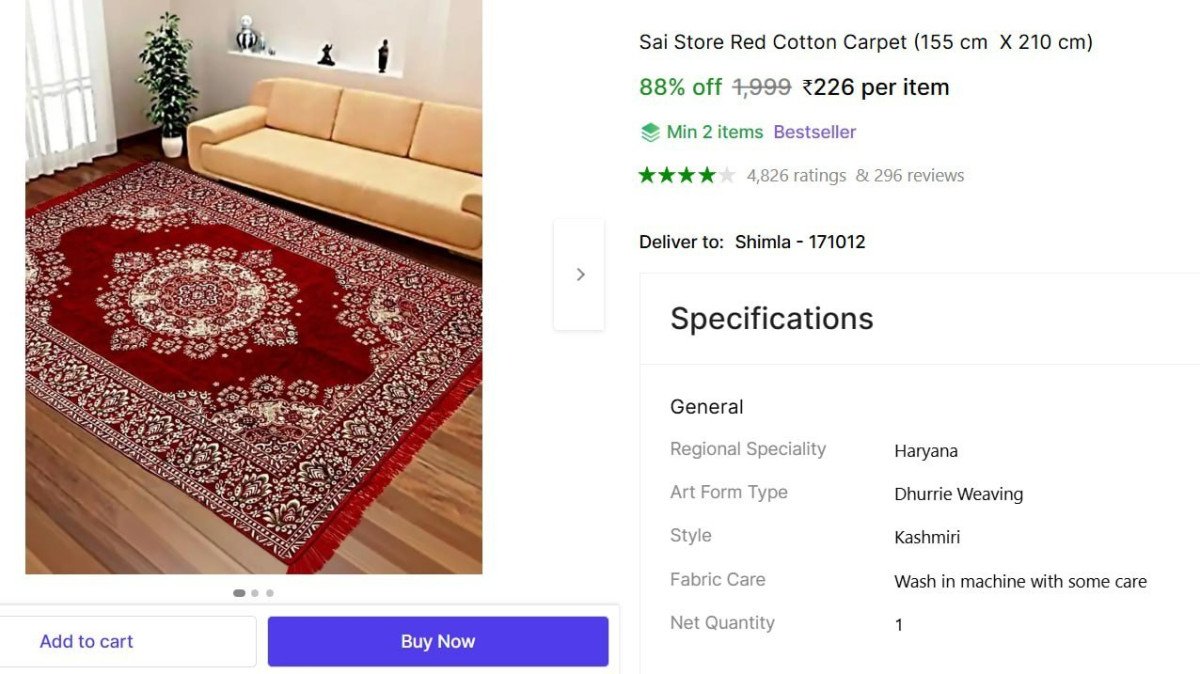Screen dimensions: 1200x674
Task: Change delivery location Shimla - 171012
Action: 799,242
